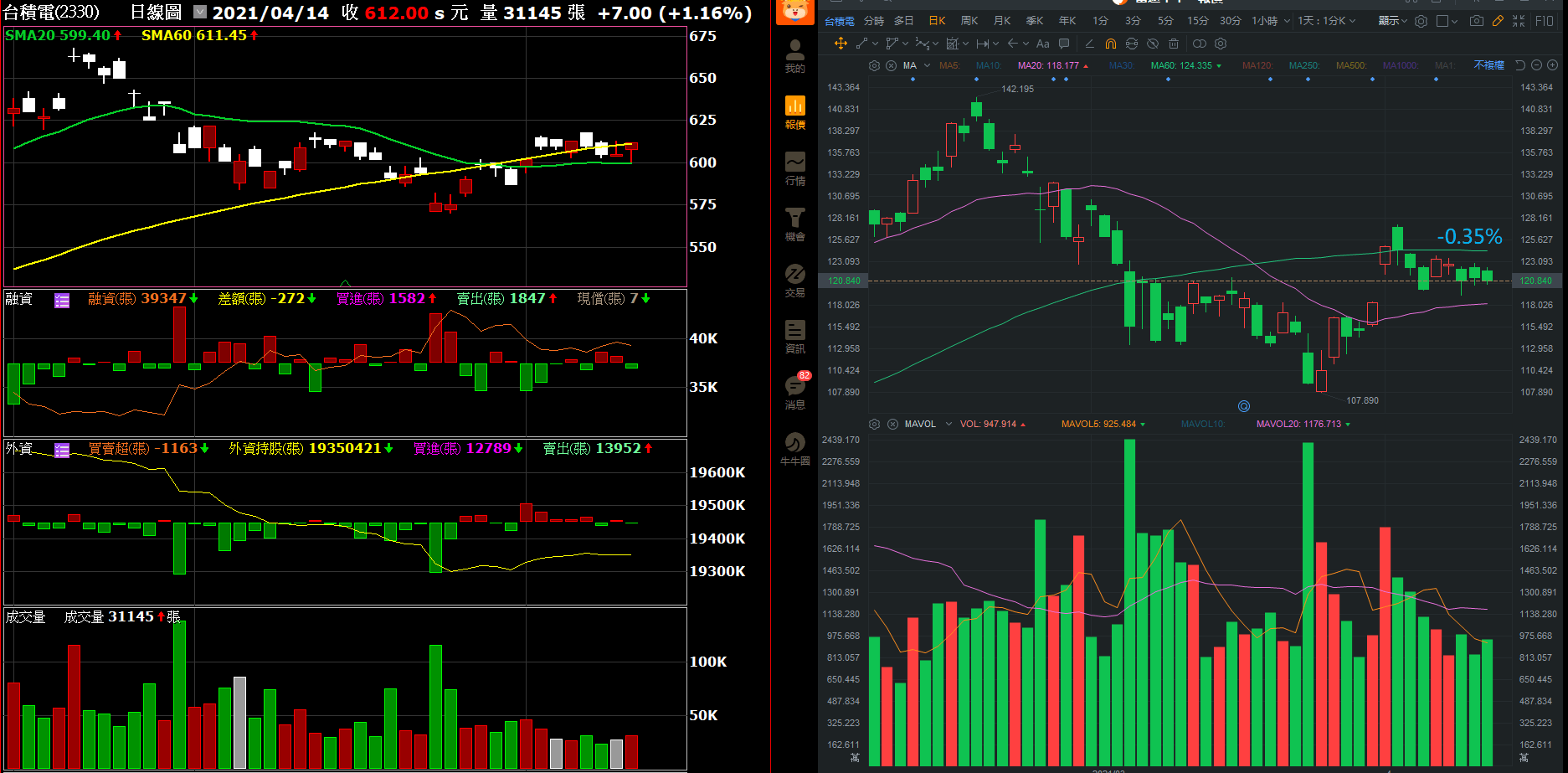Open the 消息 messages icon with badge
1568x773 pixels.
coord(795,392)
